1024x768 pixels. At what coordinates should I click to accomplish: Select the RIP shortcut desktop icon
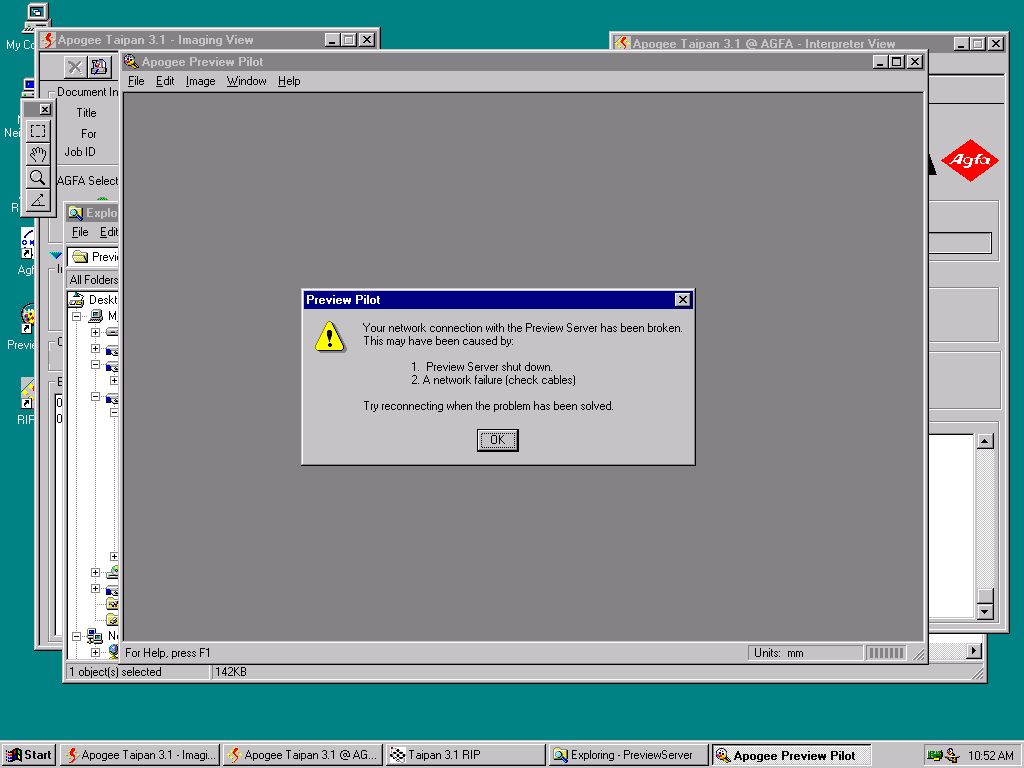point(27,393)
